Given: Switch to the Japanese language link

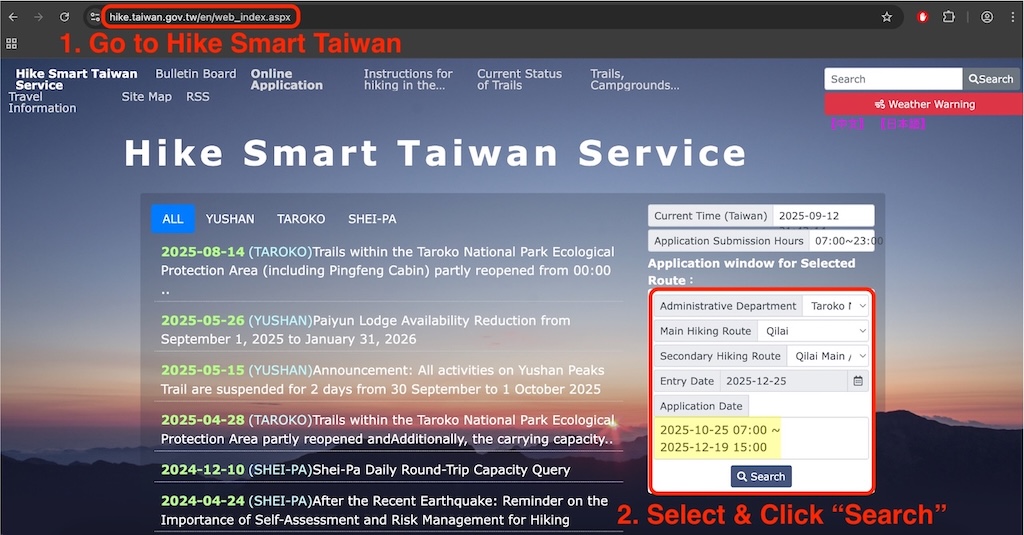Looking at the screenshot, I should tap(902, 123).
